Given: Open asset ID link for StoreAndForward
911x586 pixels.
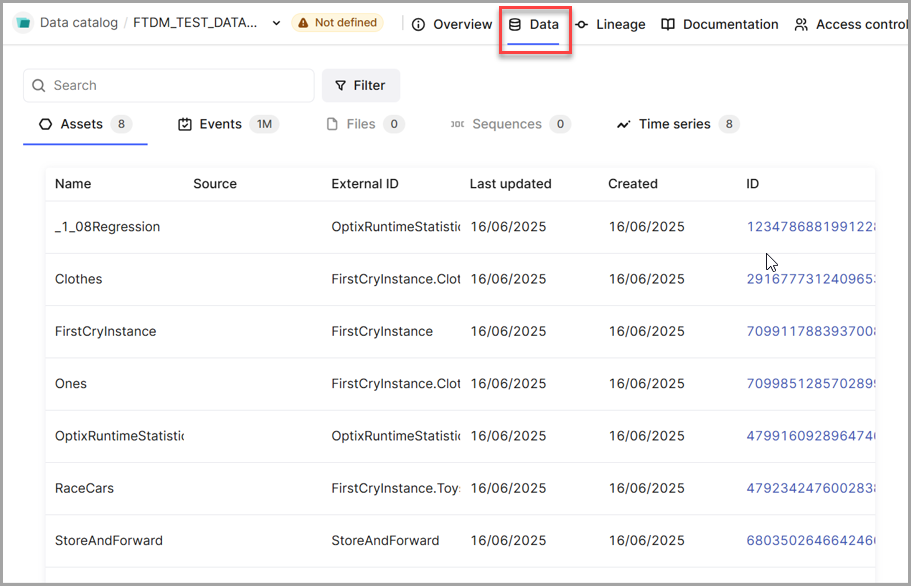Looking at the screenshot, I should coord(810,540).
